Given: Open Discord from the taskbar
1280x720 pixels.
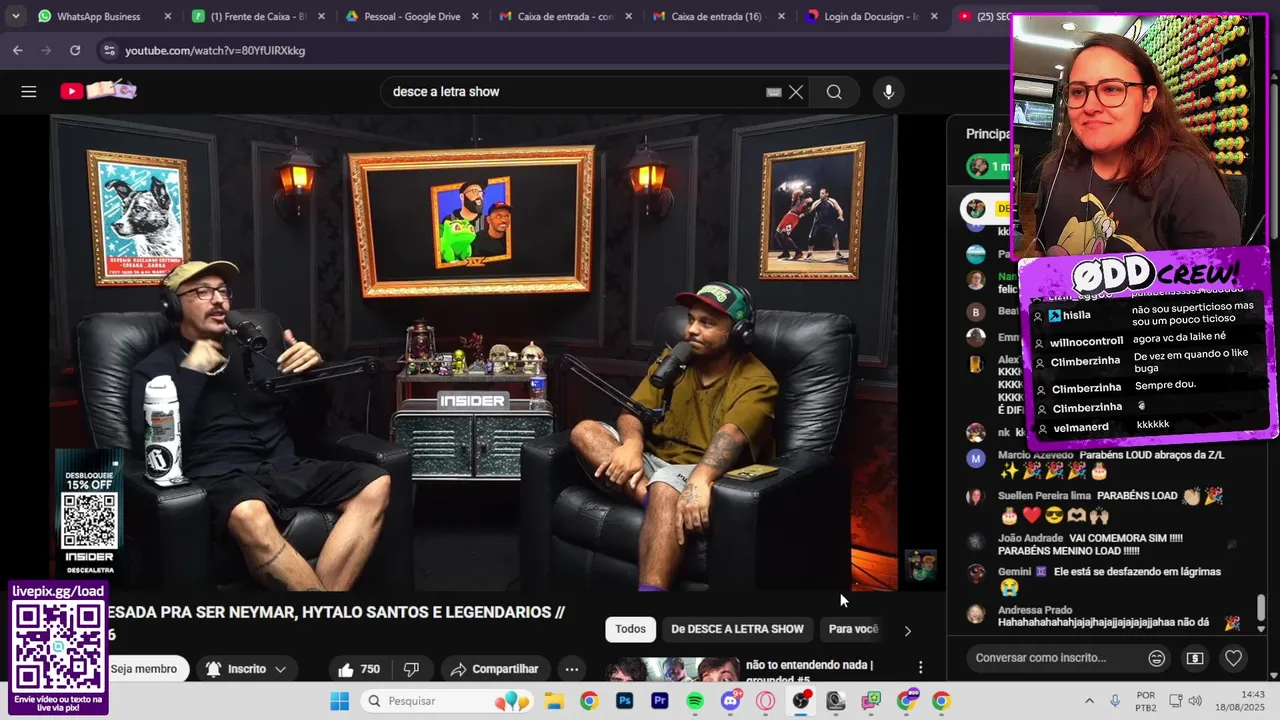Looking at the screenshot, I should coord(730,701).
